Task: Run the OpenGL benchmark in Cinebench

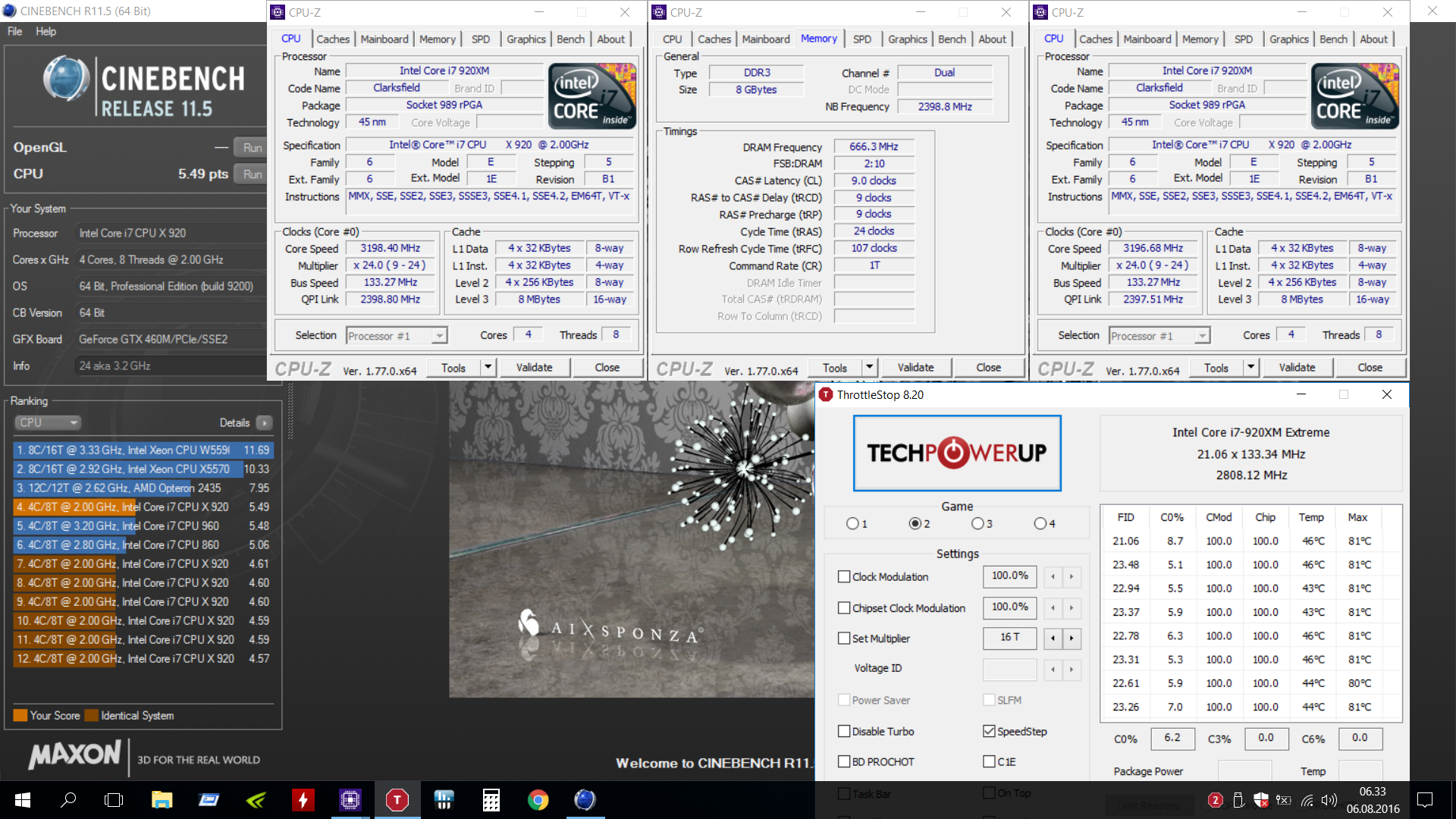Action: coord(252,147)
